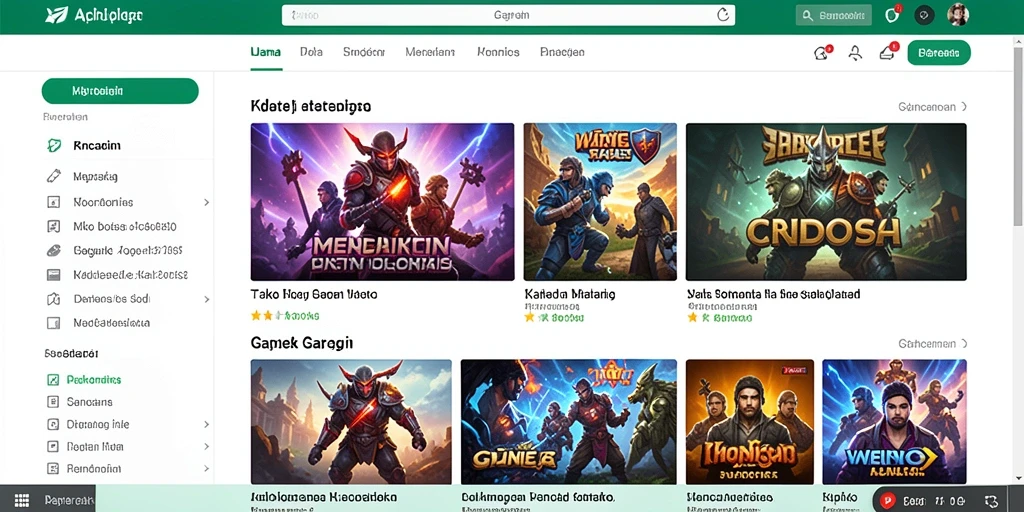1024x512 pixels.
Task: Expand the Dicranog inle chevron
Action: 206,424
